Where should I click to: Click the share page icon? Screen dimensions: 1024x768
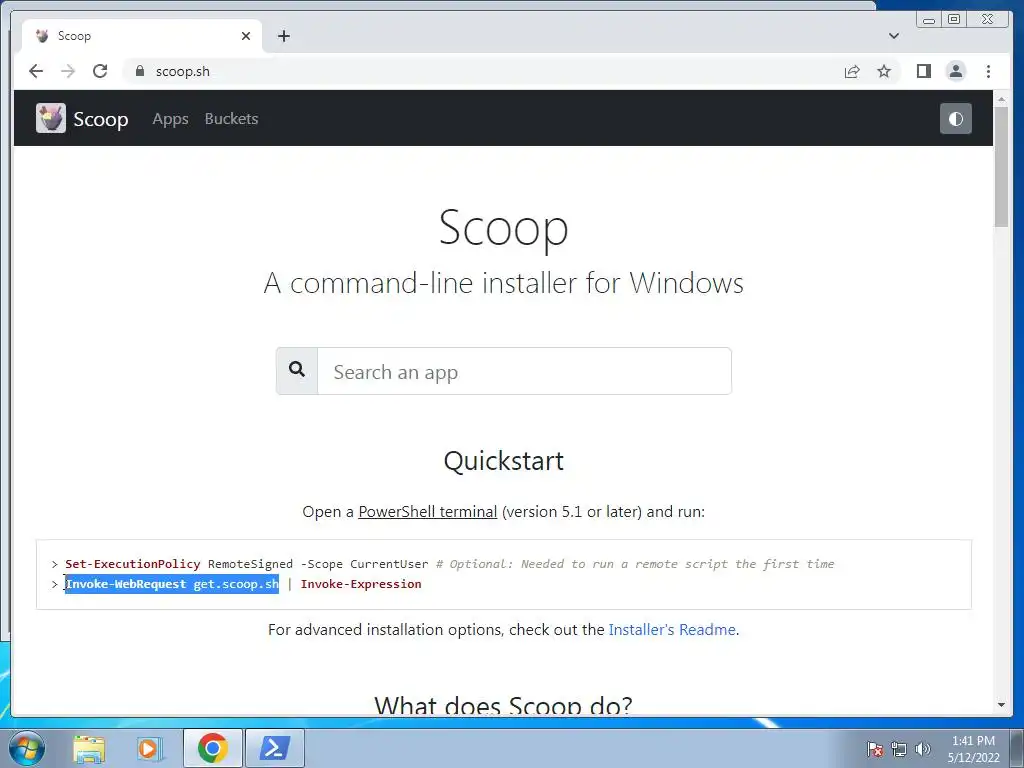pos(852,71)
